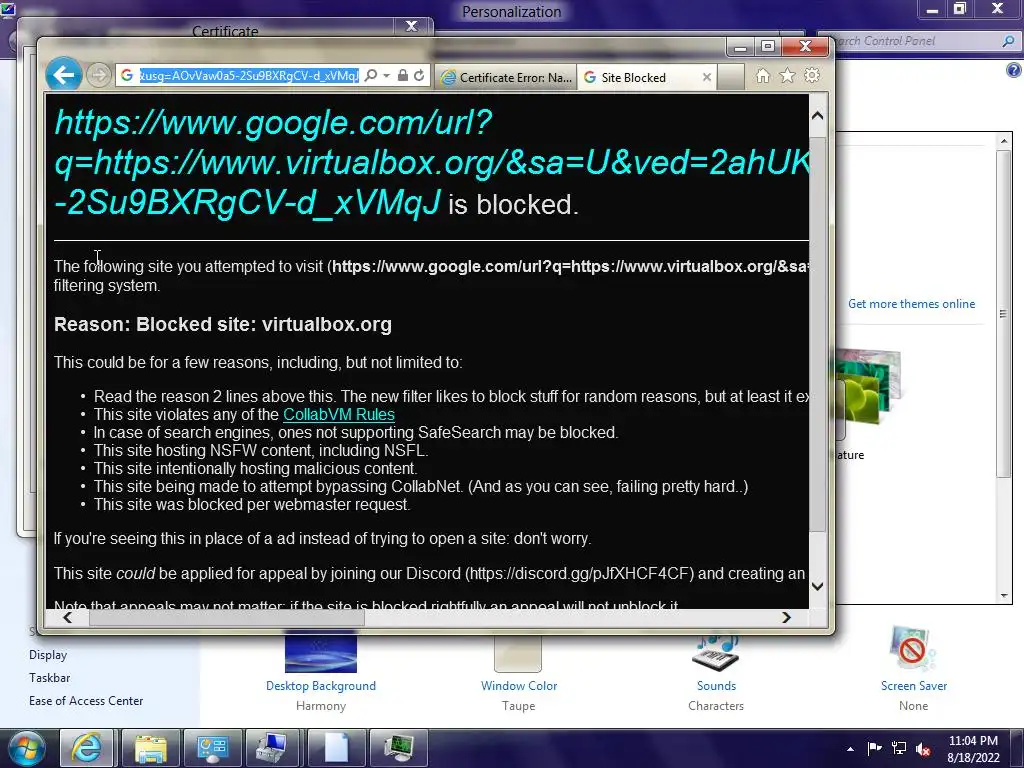Screen dimensions: 1024x768
Task: Click the Screen Saver disabled icon
Action: (x=912, y=650)
